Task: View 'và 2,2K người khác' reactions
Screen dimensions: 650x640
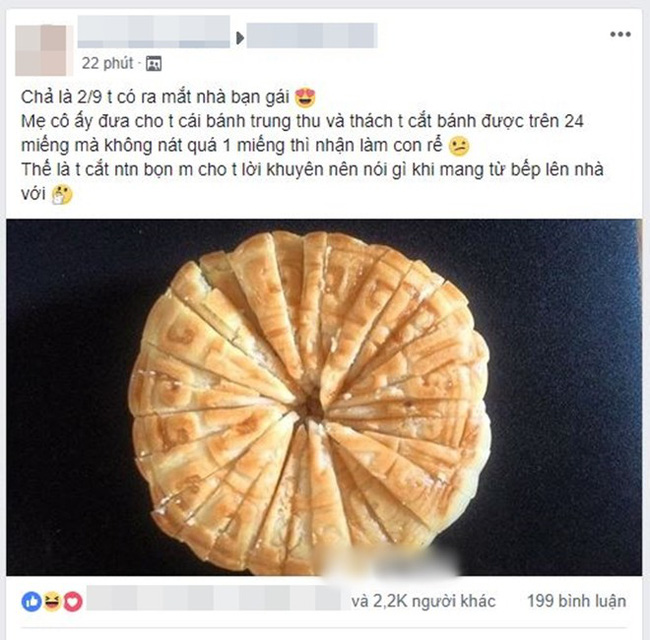Action: coord(423,601)
